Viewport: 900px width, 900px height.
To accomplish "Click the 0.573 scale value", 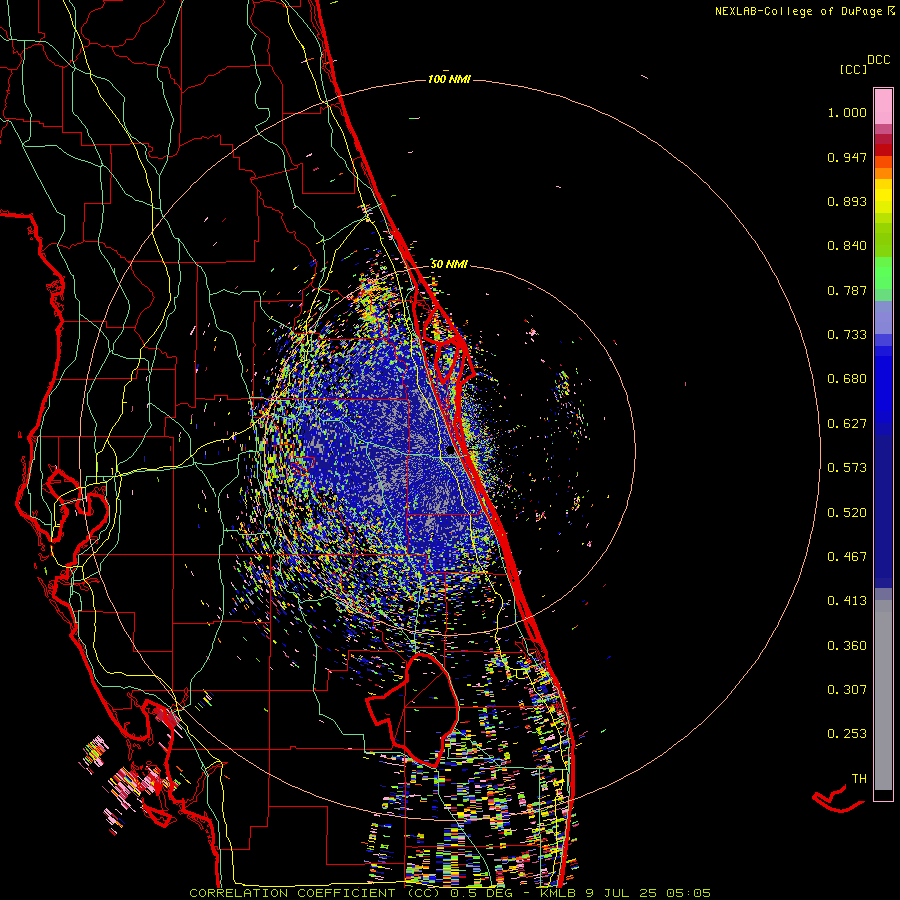I will click(x=847, y=468).
